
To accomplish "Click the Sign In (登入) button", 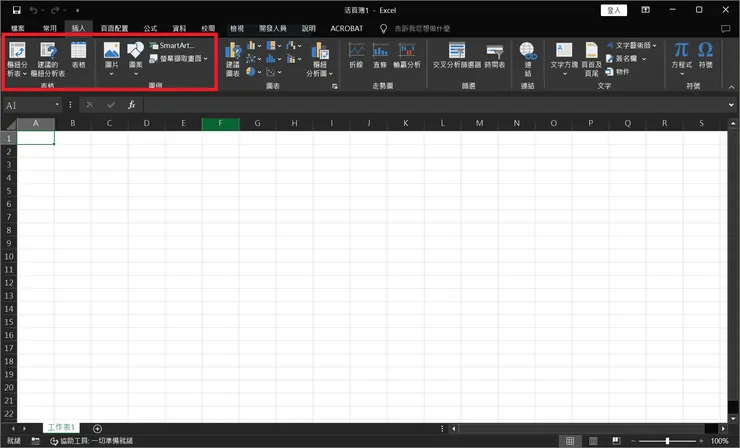I will tap(614, 10).
